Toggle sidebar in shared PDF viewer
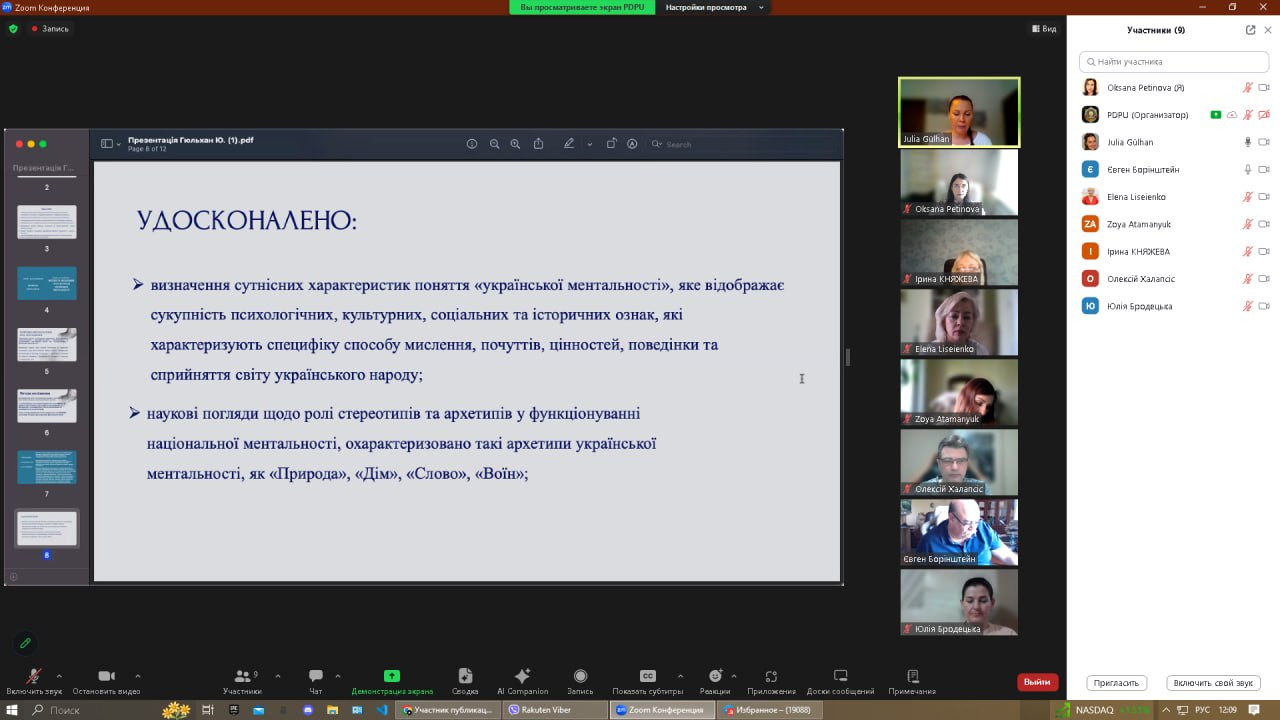This screenshot has width=1280, height=720. [x=107, y=144]
